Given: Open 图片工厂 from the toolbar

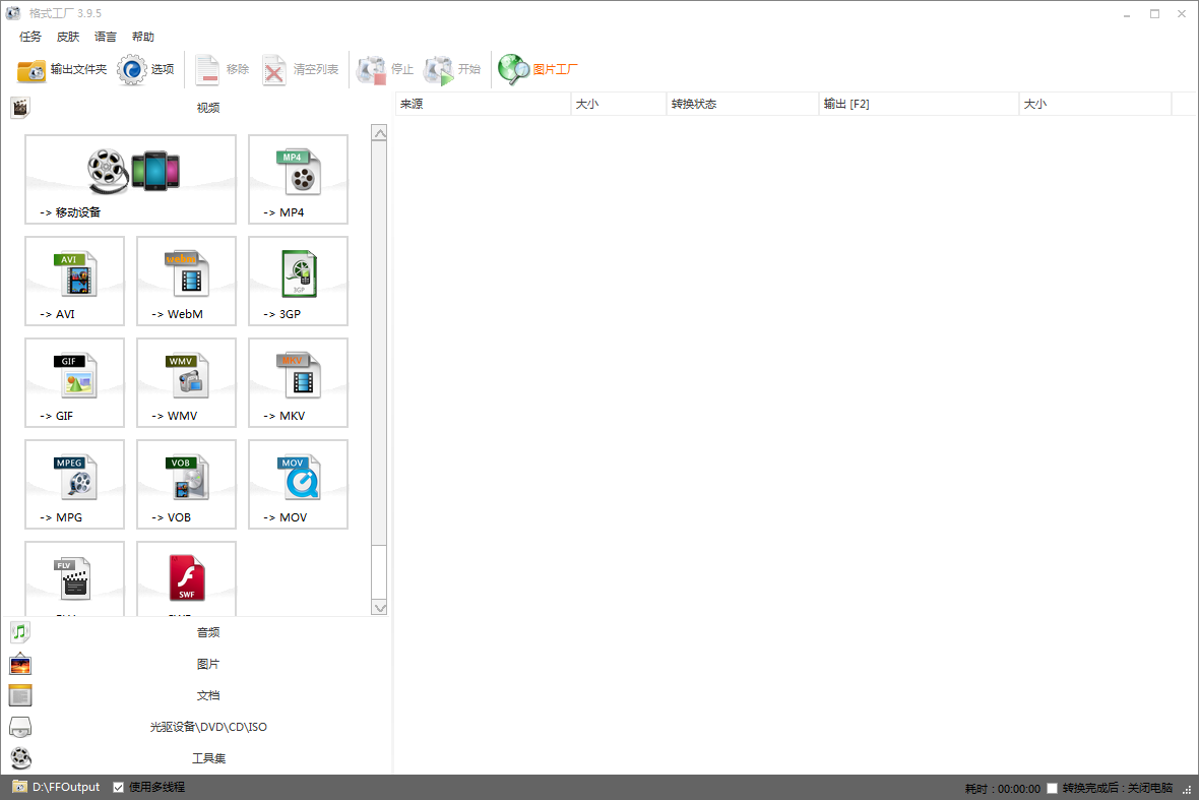Looking at the screenshot, I should pos(538,70).
